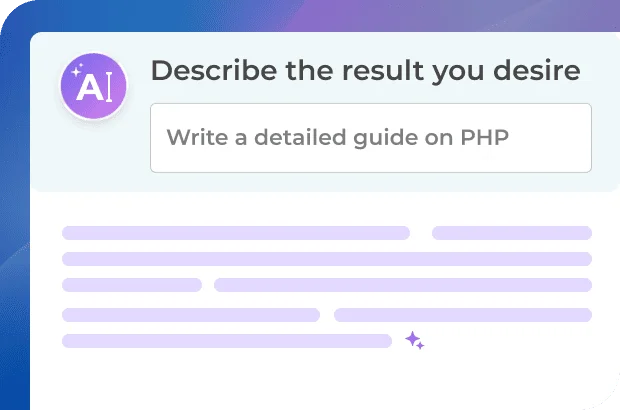Image resolution: width=620 pixels, height=410 pixels.
Task: Click the long right bar in third row
Action: pyautogui.click(x=402, y=285)
